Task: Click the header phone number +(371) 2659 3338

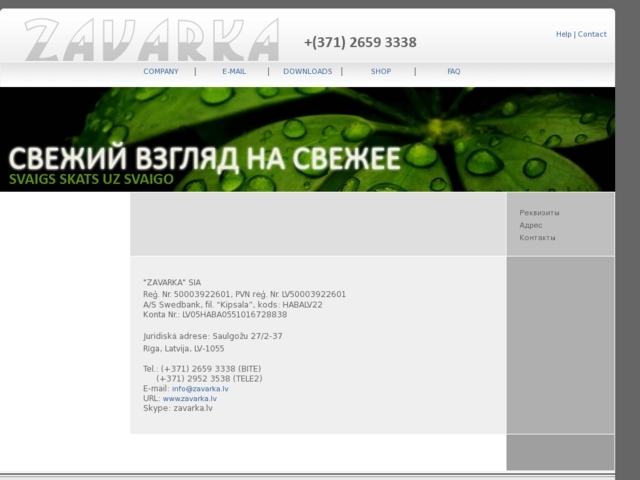Action: (360, 42)
